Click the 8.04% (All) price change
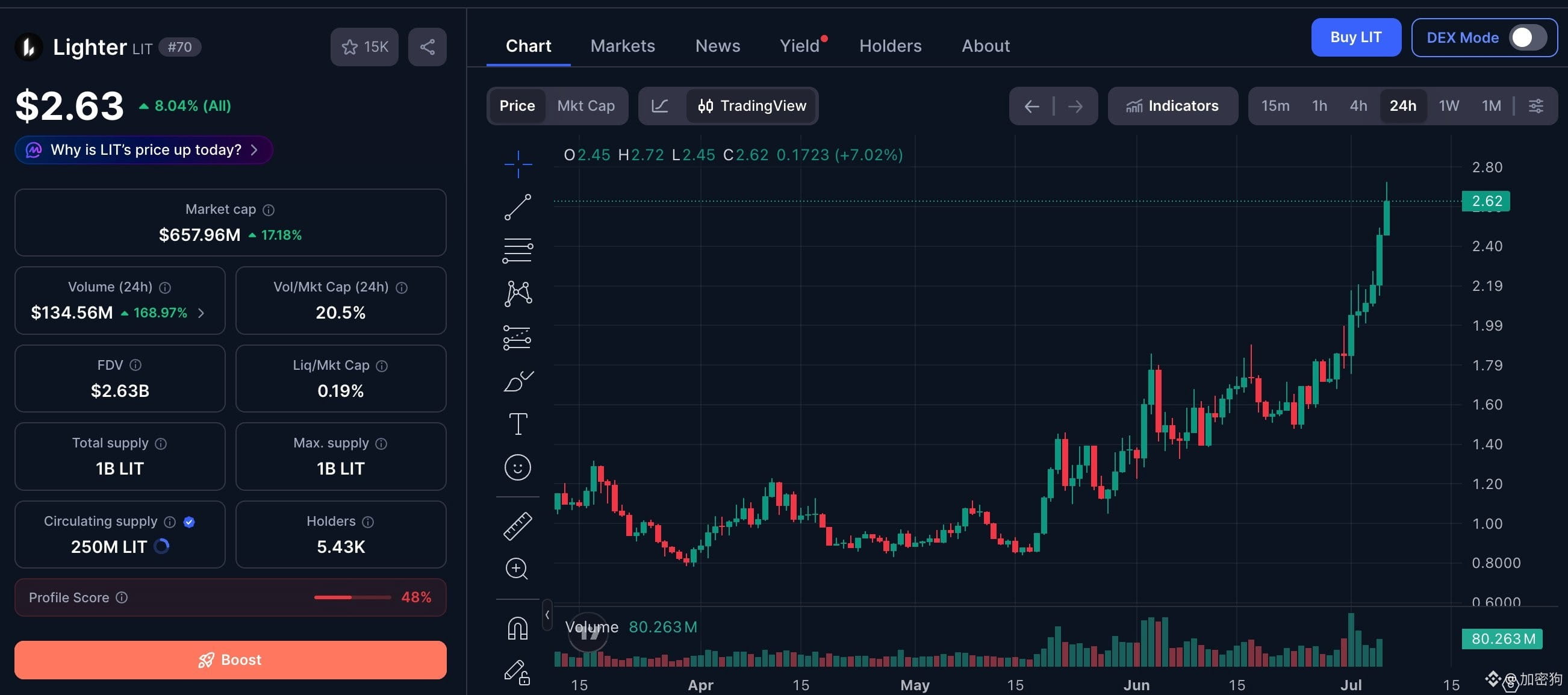Viewport: 1568px width, 695px height. [x=185, y=106]
